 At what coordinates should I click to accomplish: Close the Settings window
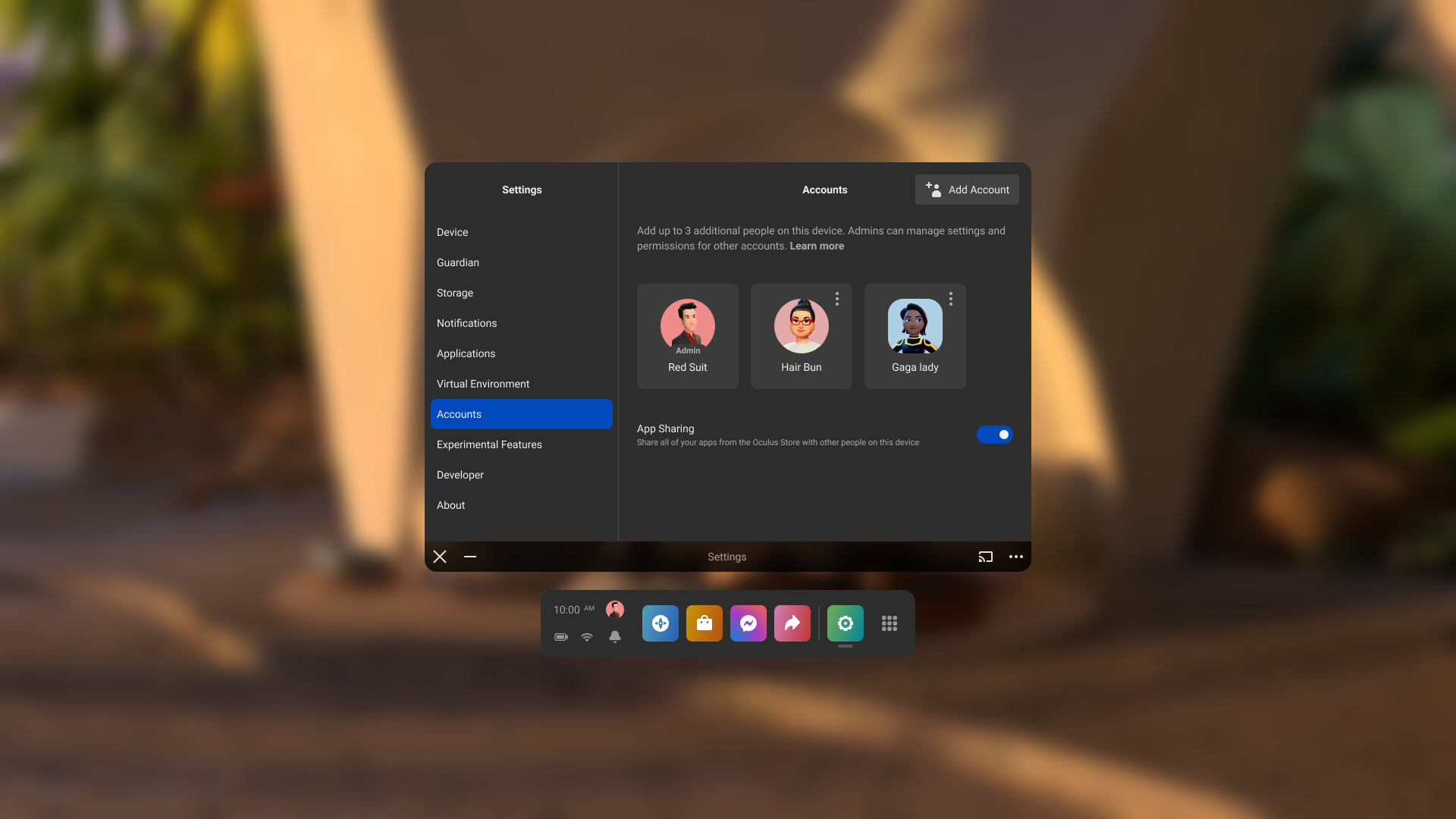[x=440, y=557]
